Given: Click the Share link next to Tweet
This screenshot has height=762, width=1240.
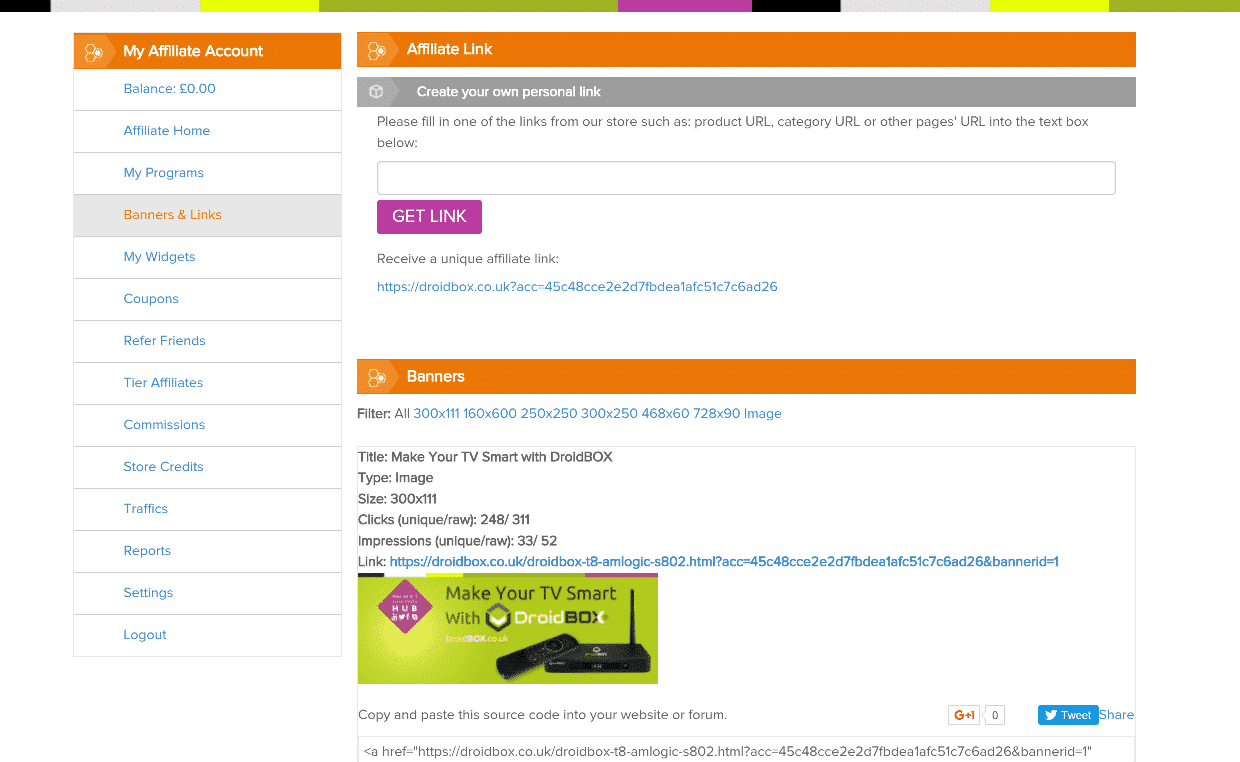Looking at the screenshot, I should point(1116,715).
